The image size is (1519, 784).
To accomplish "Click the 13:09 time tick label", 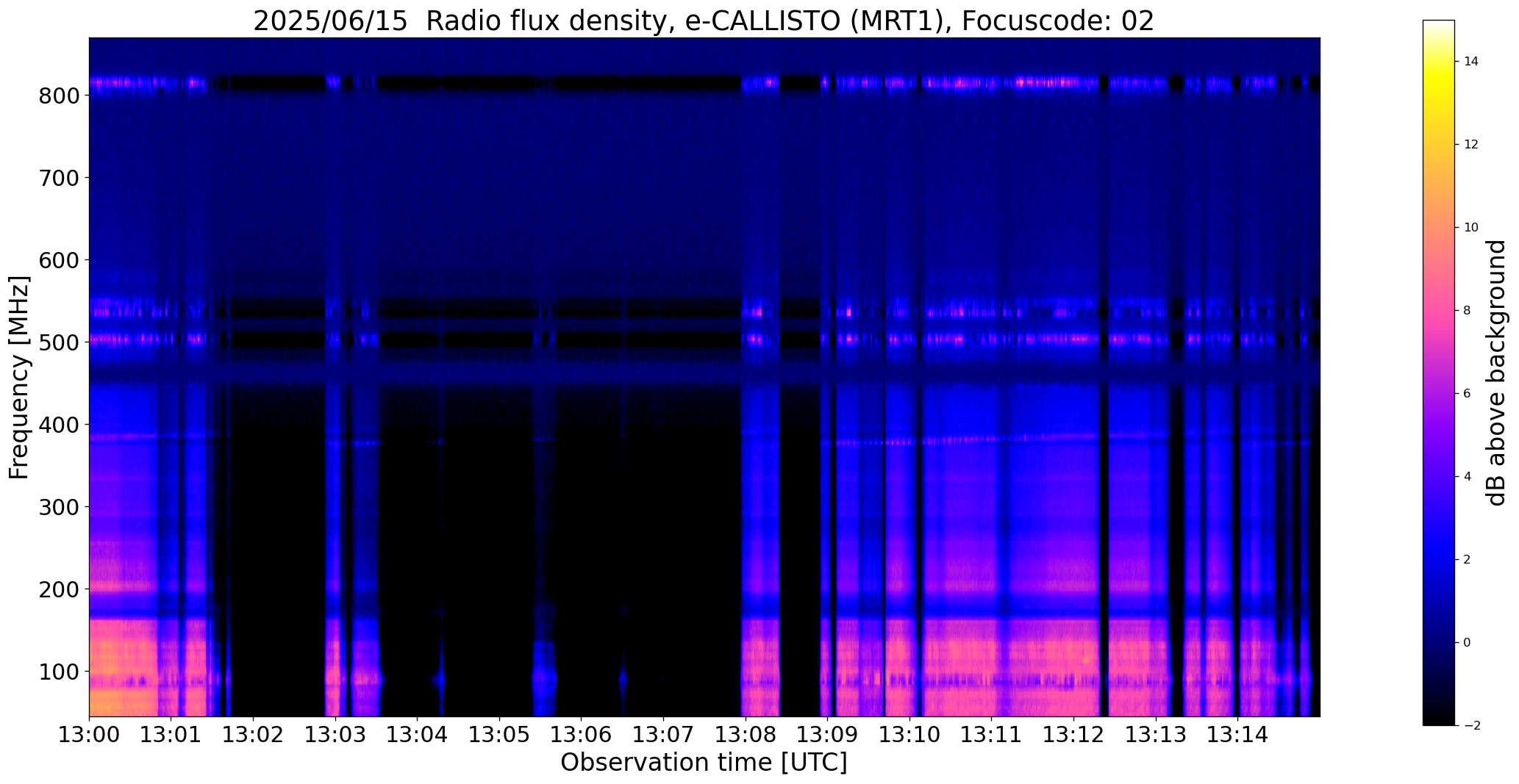I will [828, 736].
